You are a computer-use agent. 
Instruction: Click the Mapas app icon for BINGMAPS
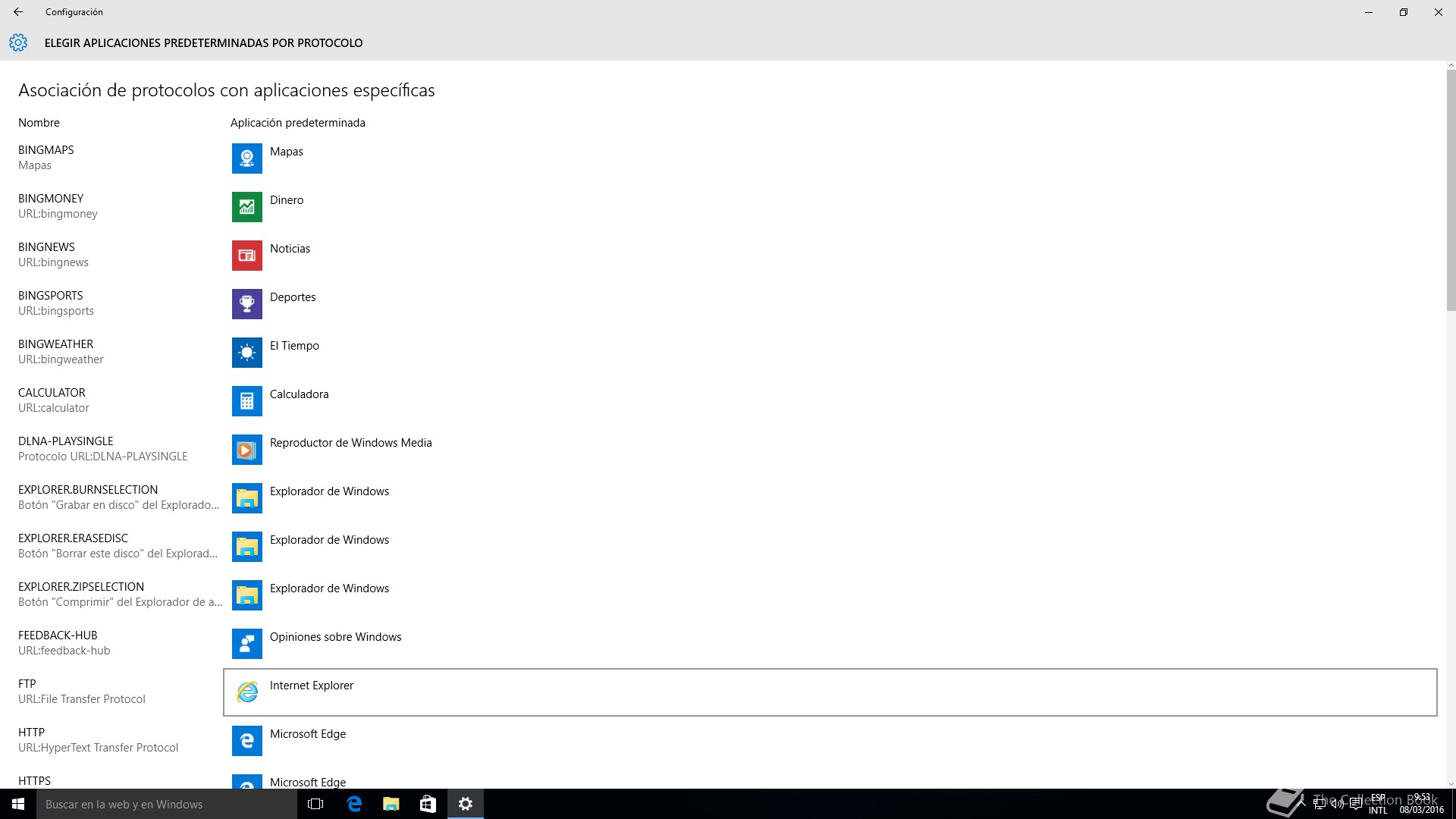coord(246,158)
